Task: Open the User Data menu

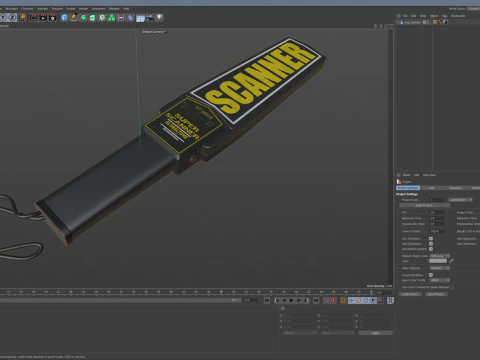Action: click(x=429, y=175)
